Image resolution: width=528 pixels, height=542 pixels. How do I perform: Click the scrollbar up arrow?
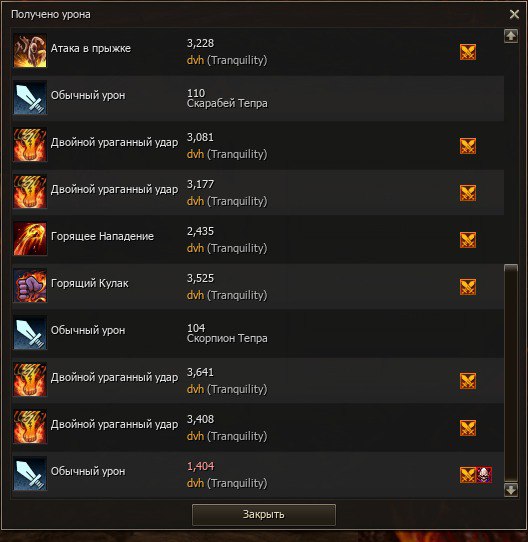[x=511, y=36]
